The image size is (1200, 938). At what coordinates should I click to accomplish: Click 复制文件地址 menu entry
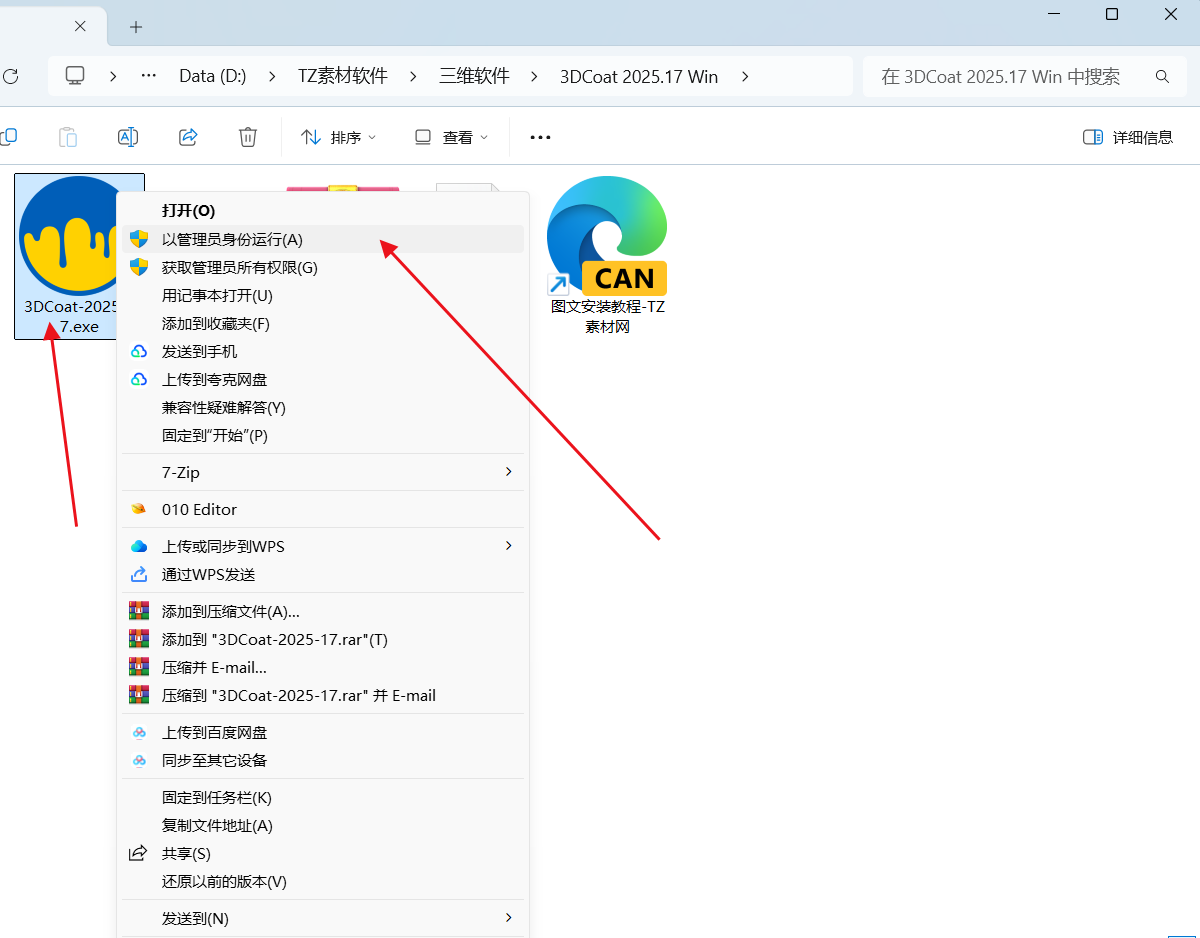point(323,825)
